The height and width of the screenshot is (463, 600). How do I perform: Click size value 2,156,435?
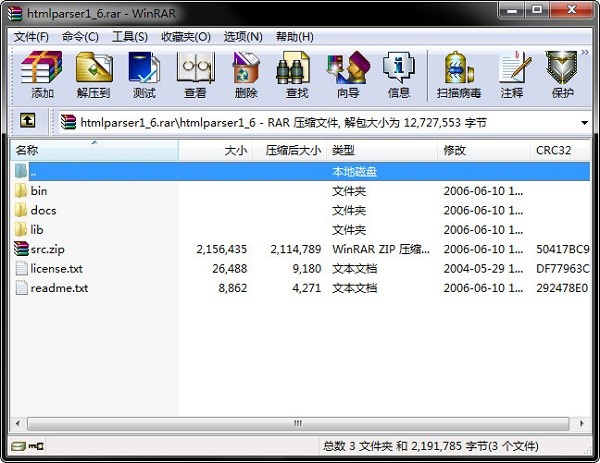pyautogui.click(x=222, y=249)
